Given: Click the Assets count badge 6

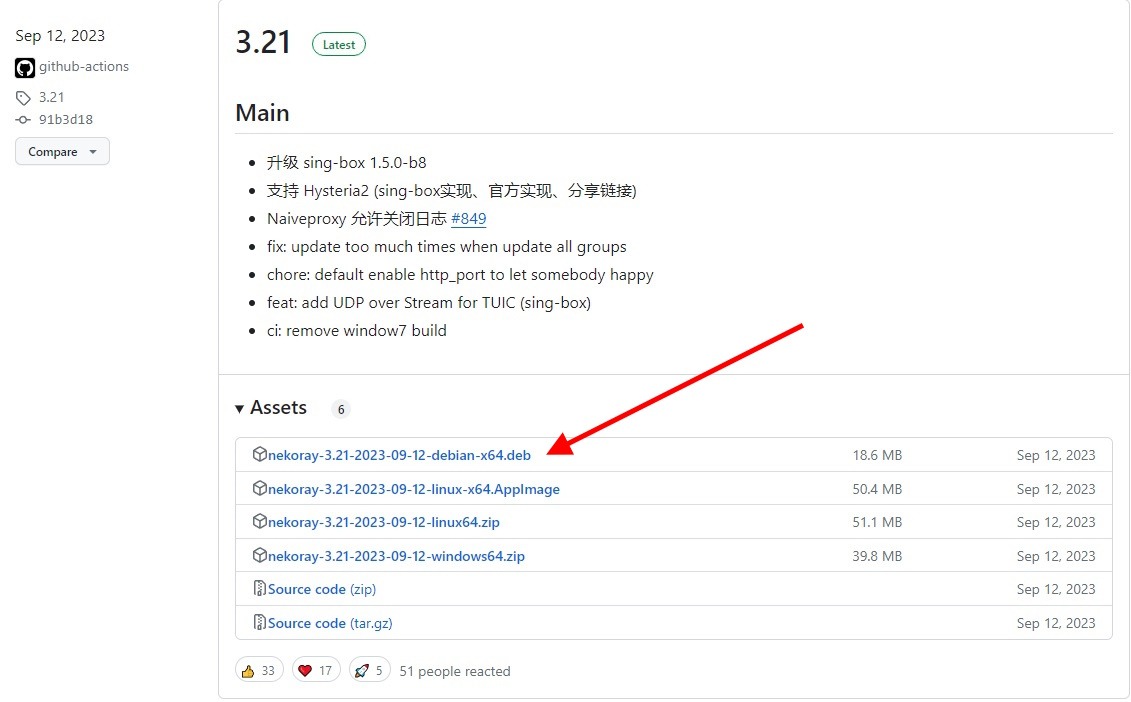Looking at the screenshot, I should pos(341,409).
